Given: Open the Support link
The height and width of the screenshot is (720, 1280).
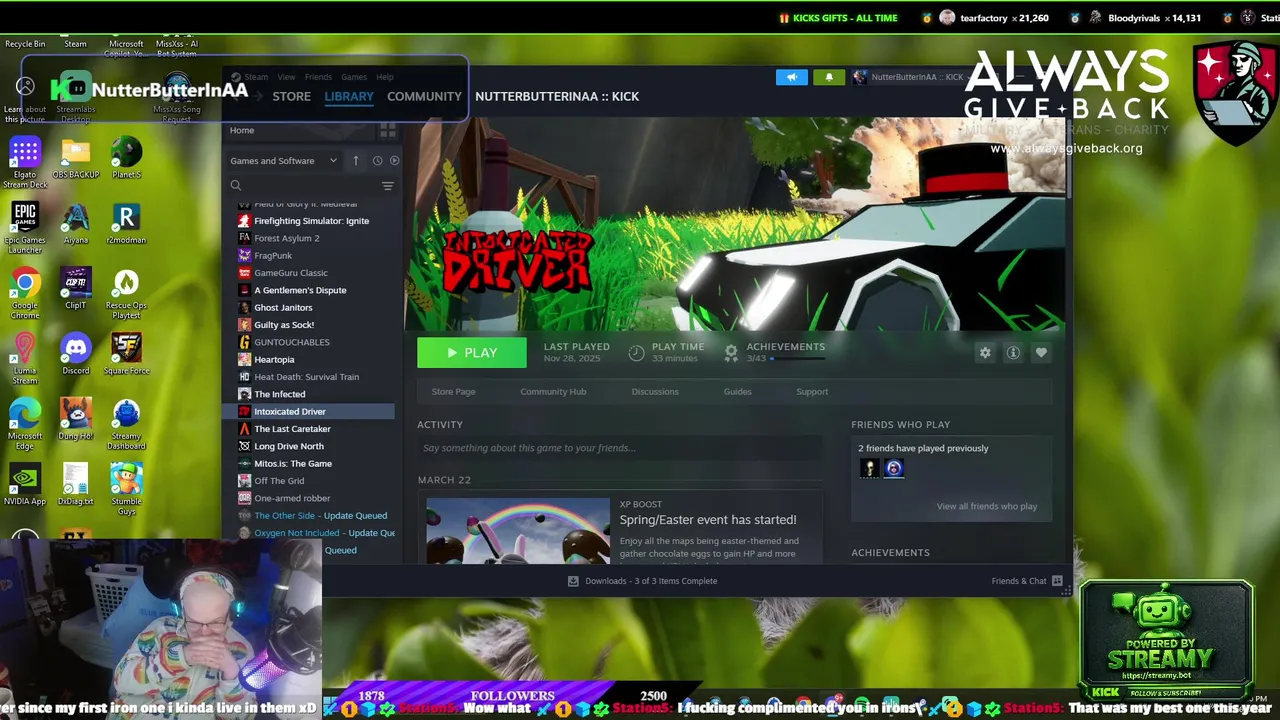Looking at the screenshot, I should (x=812, y=392).
